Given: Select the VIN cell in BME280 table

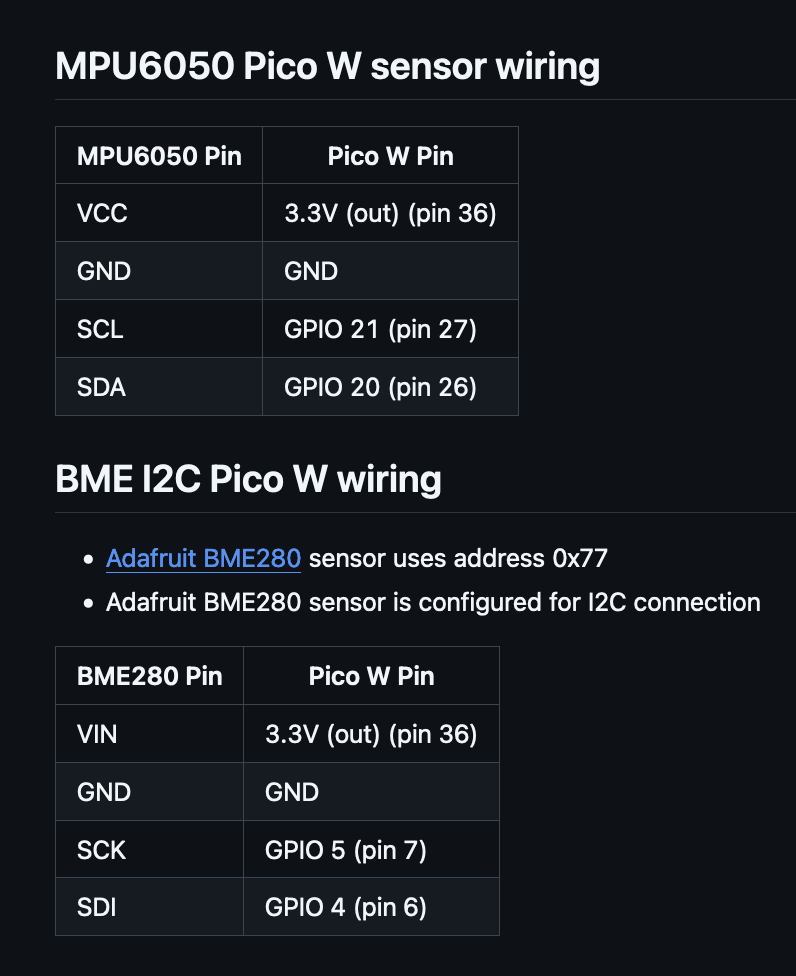Looking at the screenshot, I should point(149,734).
